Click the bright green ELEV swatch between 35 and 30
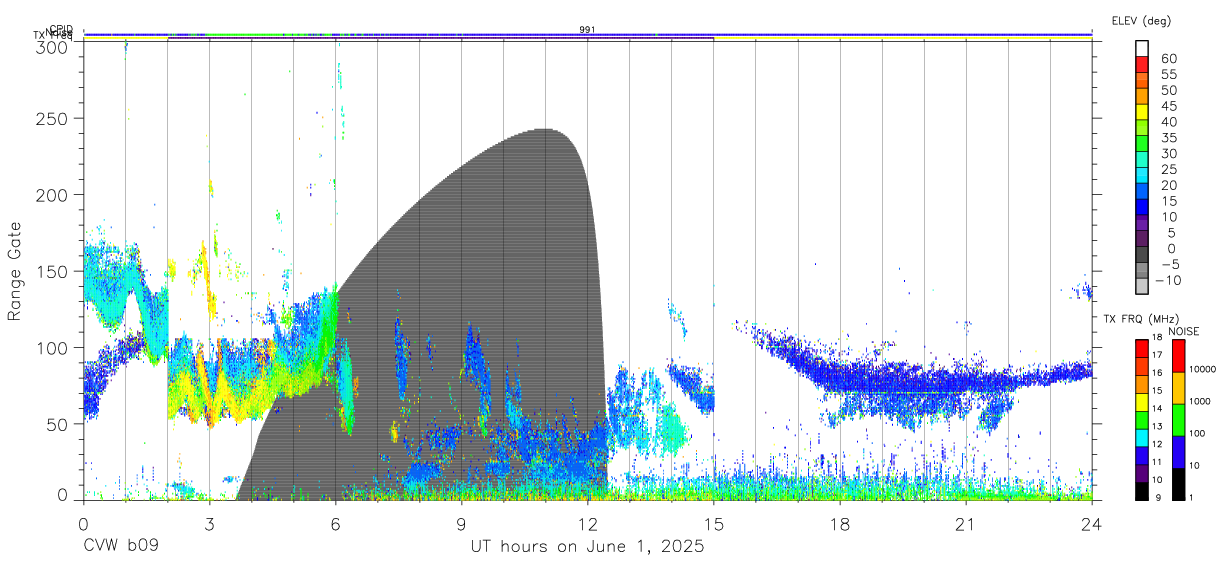The height and width of the screenshot is (567, 1228). pos(1142,145)
